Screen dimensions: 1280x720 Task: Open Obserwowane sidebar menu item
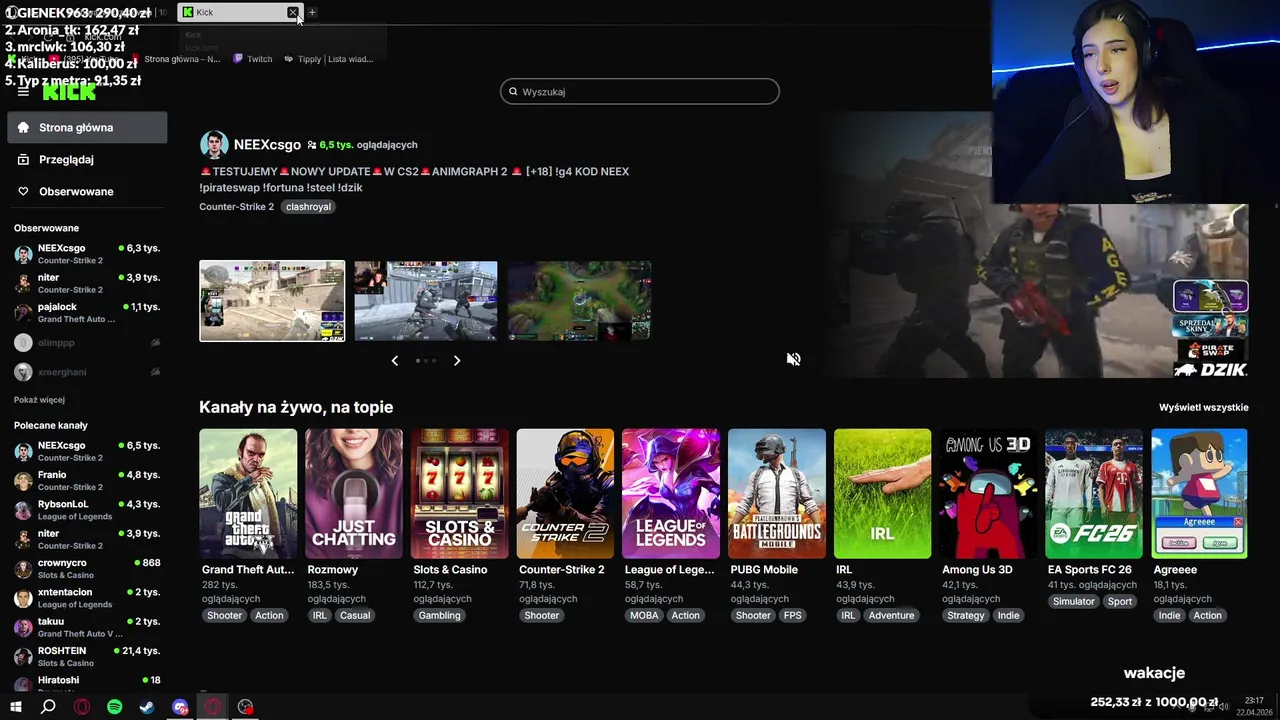coord(87,191)
